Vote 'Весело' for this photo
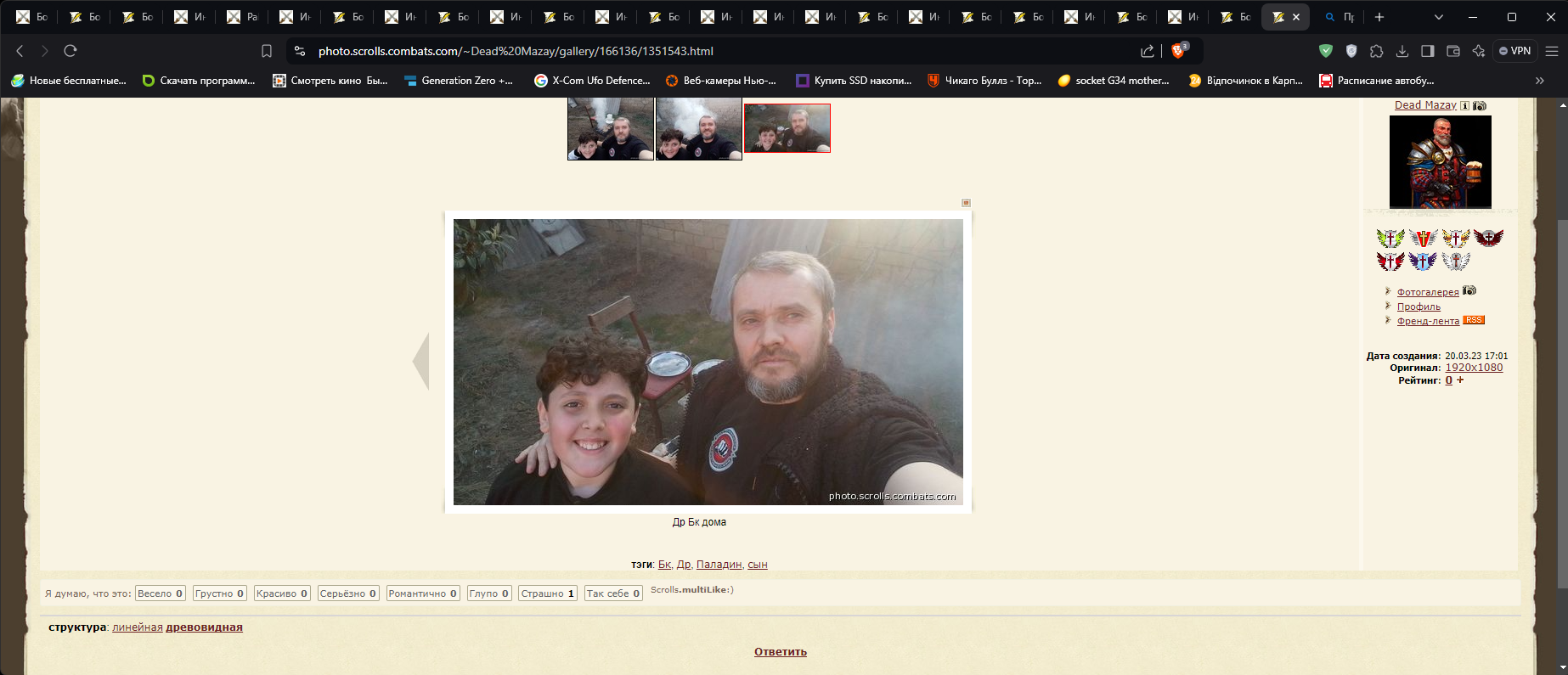Screen dimensions: 1568x675 pos(161,593)
